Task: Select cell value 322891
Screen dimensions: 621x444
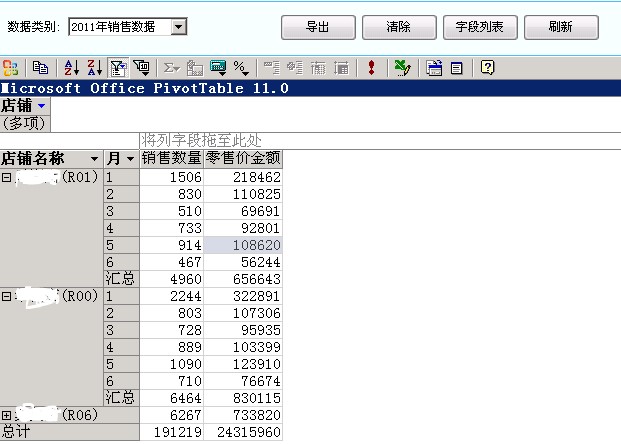Action: pyautogui.click(x=243, y=296)
